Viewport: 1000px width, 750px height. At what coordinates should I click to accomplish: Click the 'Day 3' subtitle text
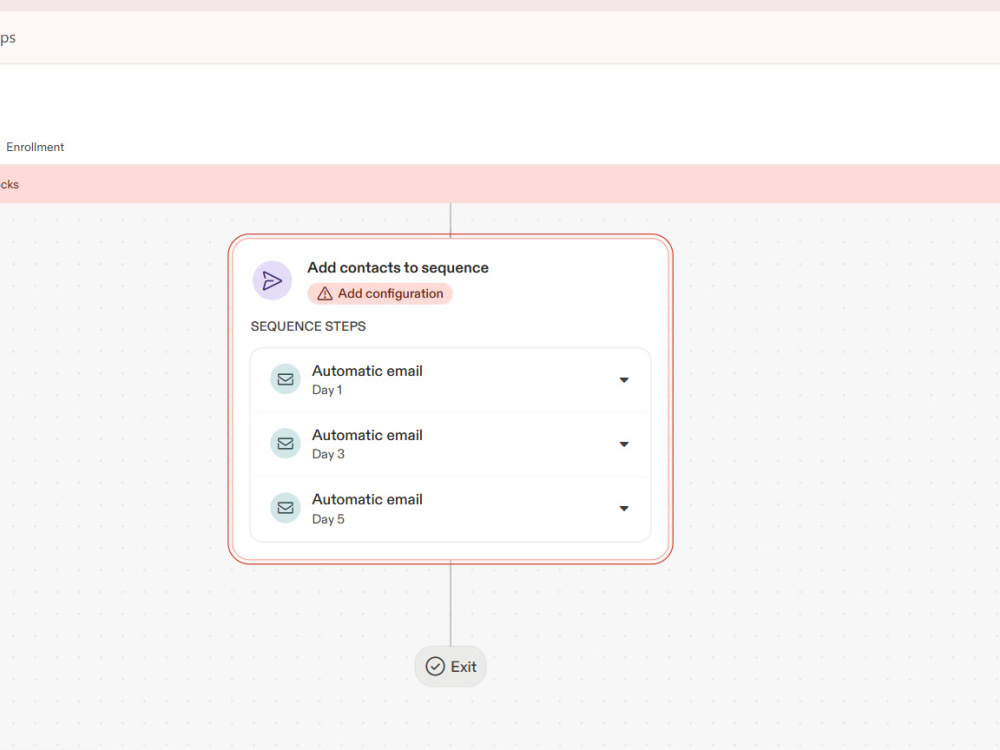pyautogui.click(x=328, y=455)
